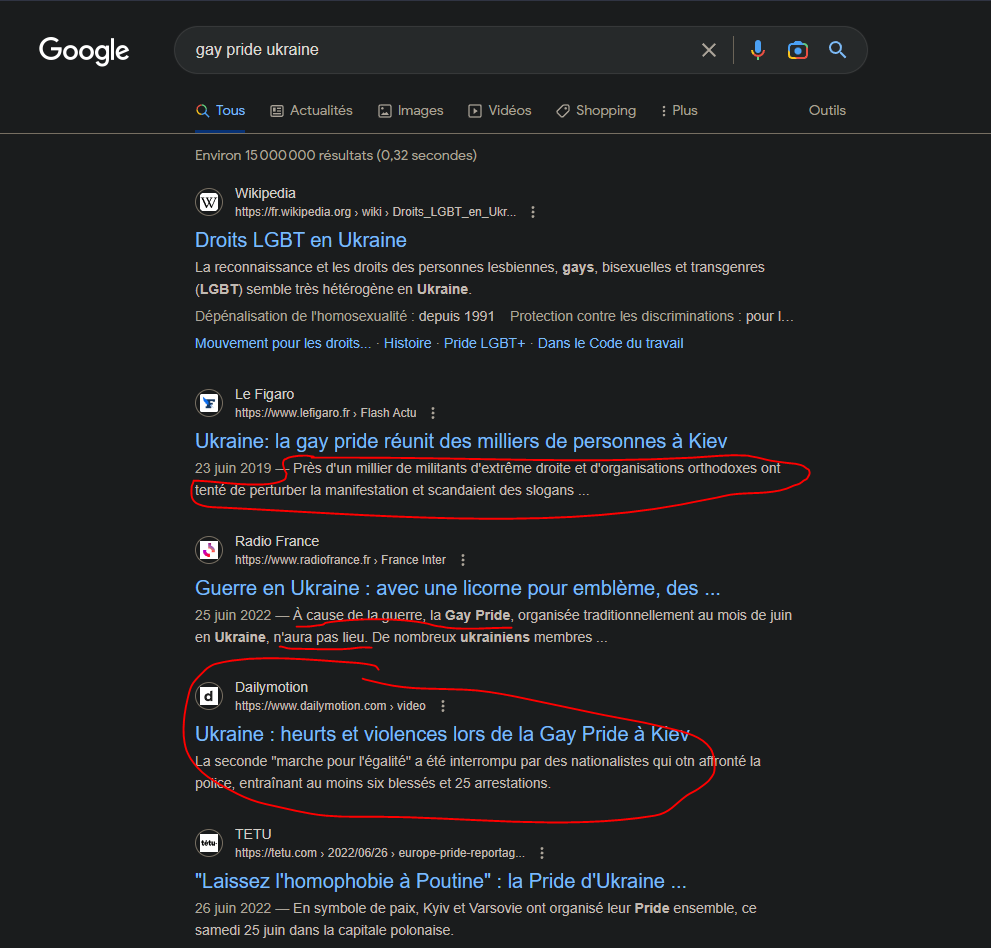991x948 pixels.
Task: Click the TETU favicon
Action: [x=209, y=843]
